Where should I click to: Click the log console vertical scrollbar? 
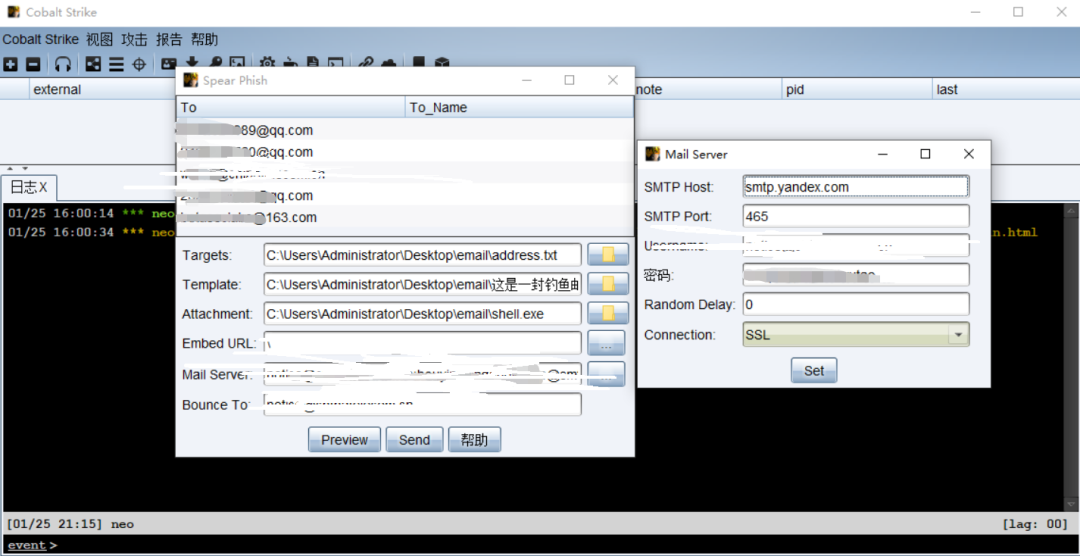(1071, 357)
